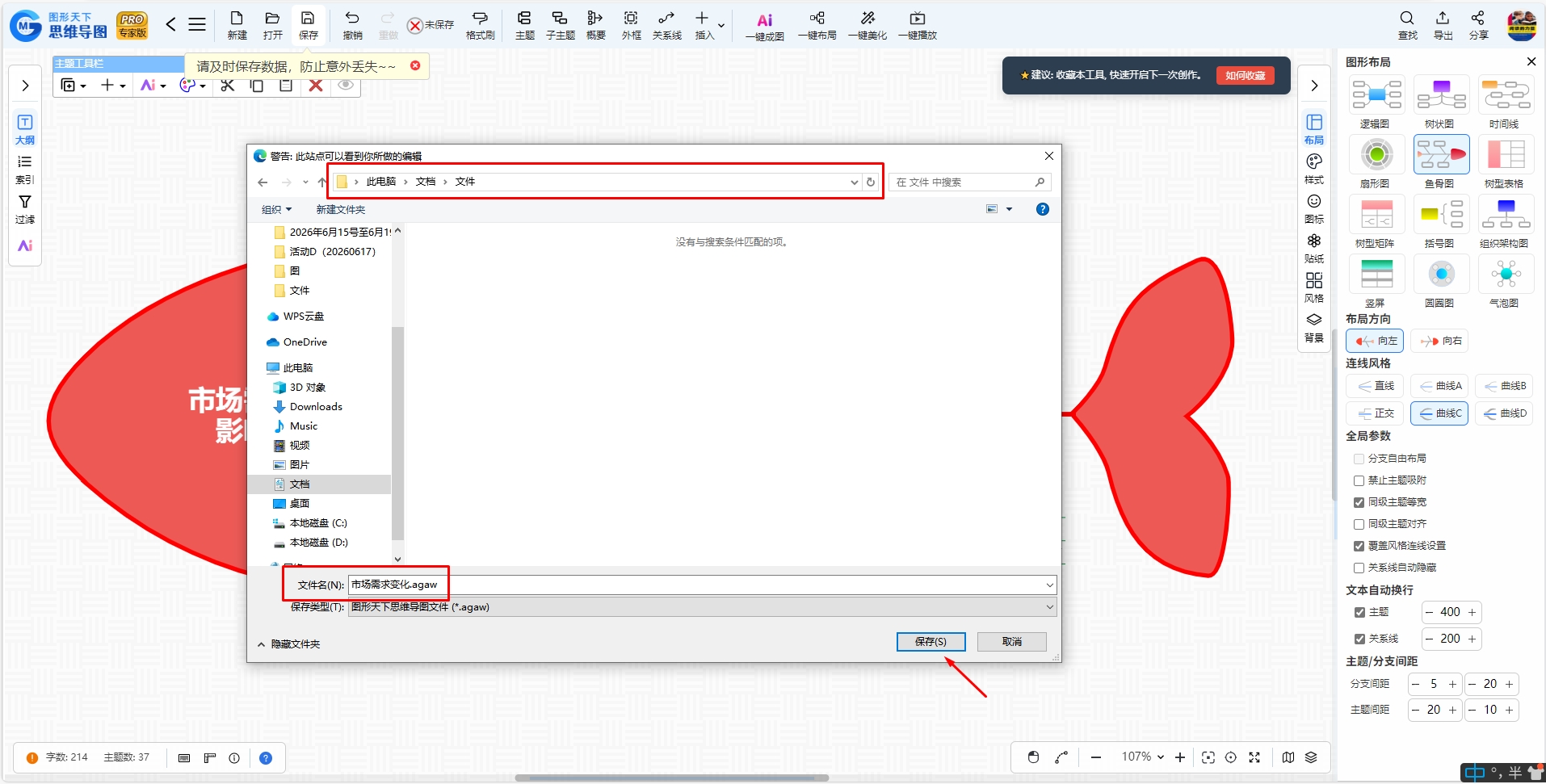Screen dimensions: 1546x784
Task: Open the 大纲 outline sidebar icon
Action: 25,129
